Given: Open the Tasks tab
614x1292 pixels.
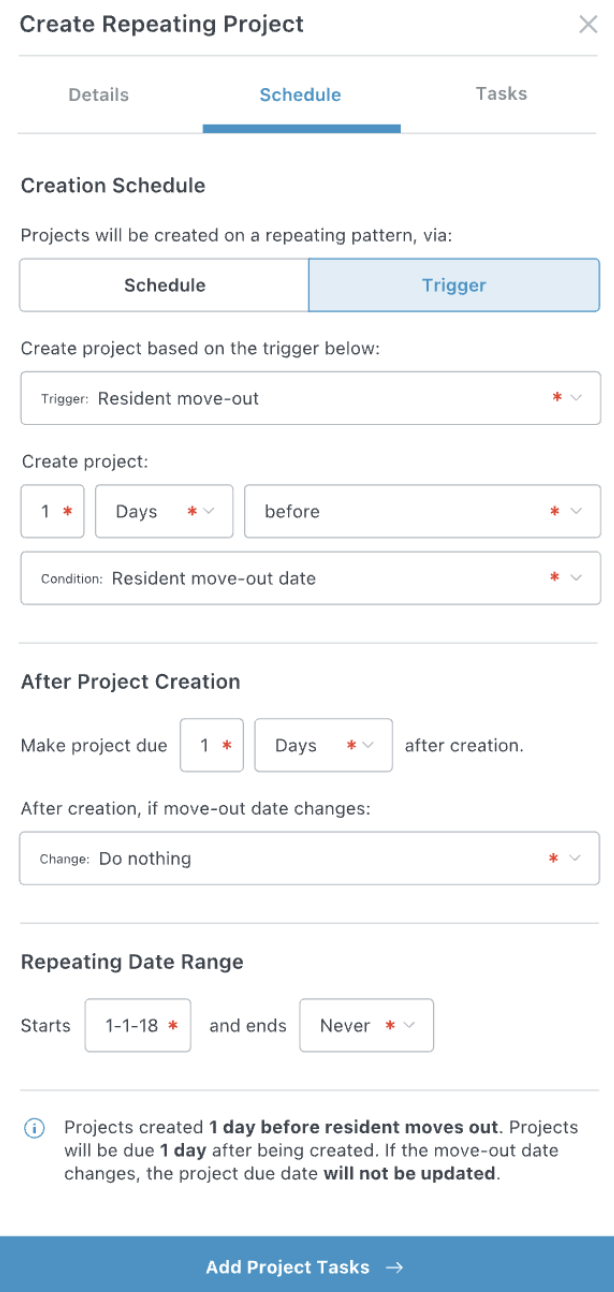Looking at the screenshot, I should pyautogui.click(x=501, y=94).
